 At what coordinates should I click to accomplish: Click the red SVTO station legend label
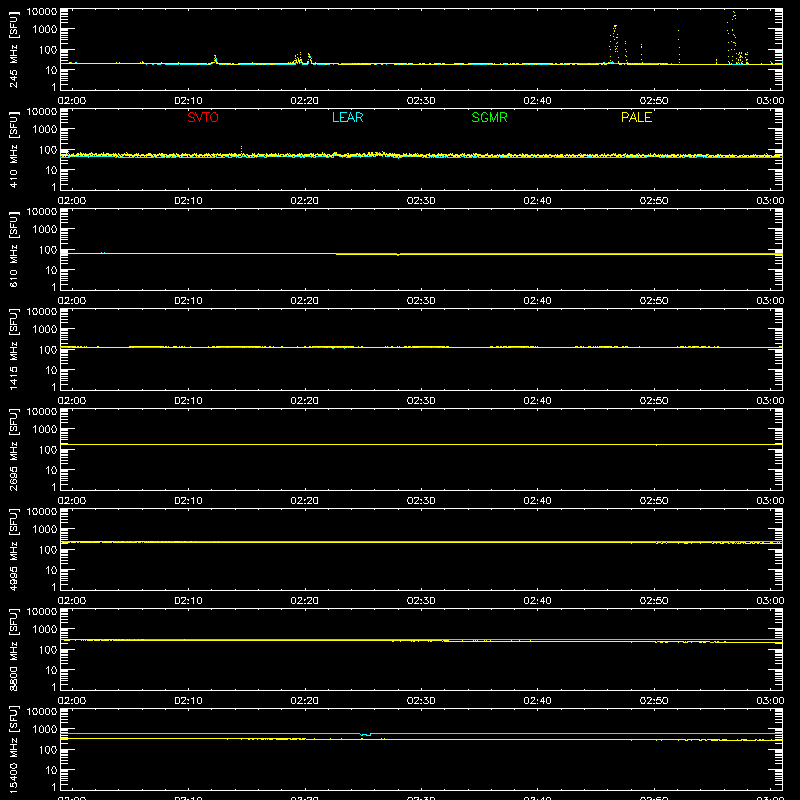(x=203, y=117)
